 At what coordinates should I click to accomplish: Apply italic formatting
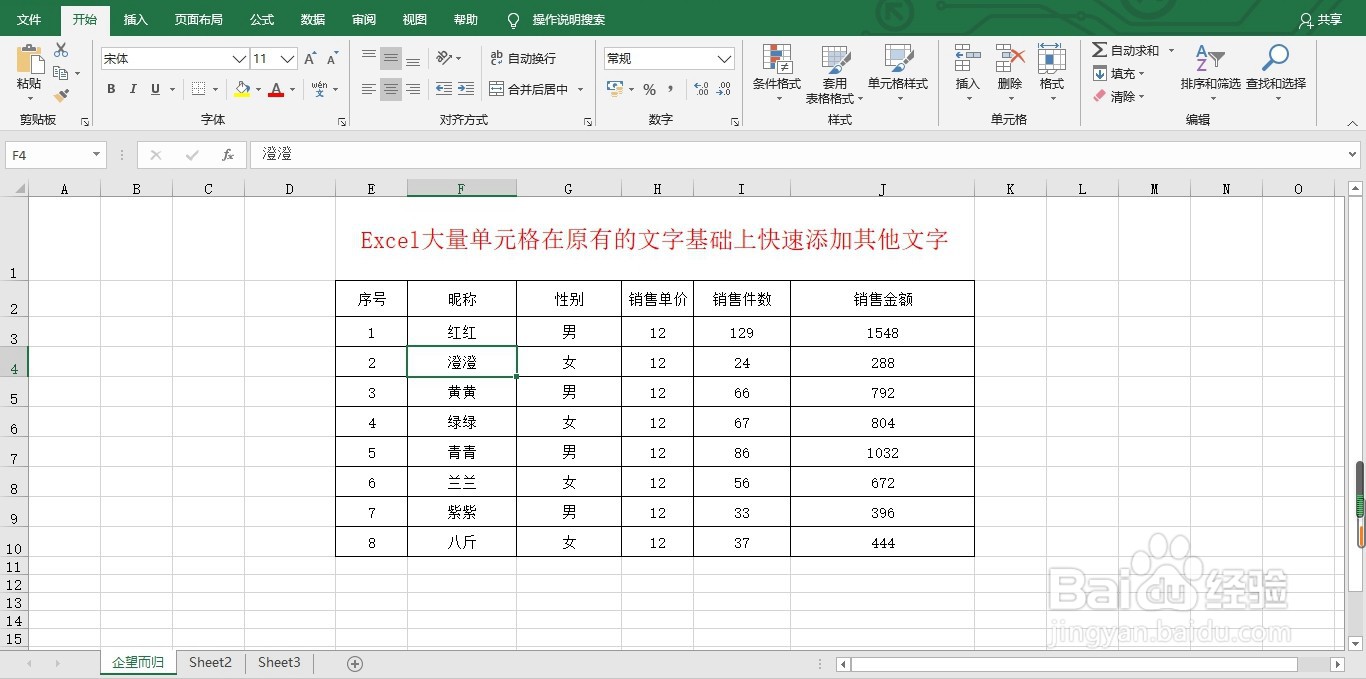click(x=133, y=89)
